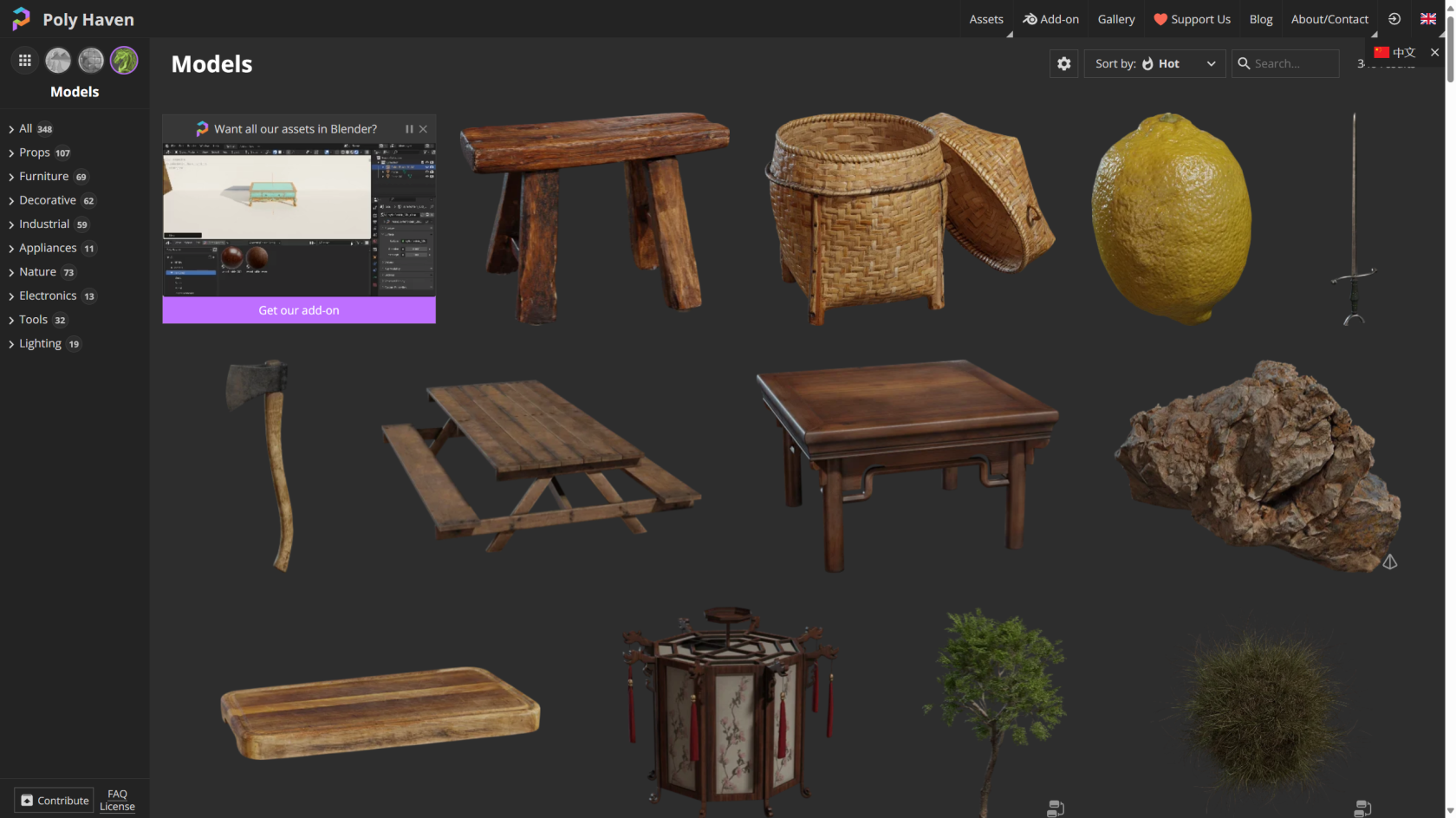
Task: Click the magnifier icon in search
Action: click(1244, 63)
